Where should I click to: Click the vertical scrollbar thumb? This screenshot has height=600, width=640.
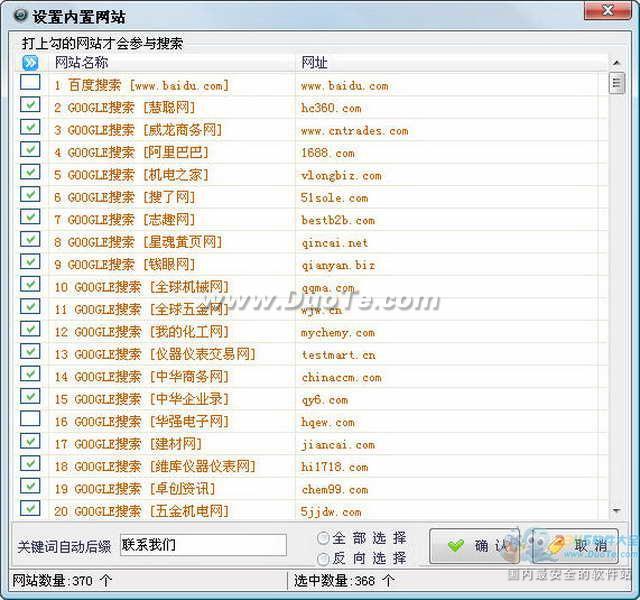point(616,83)
